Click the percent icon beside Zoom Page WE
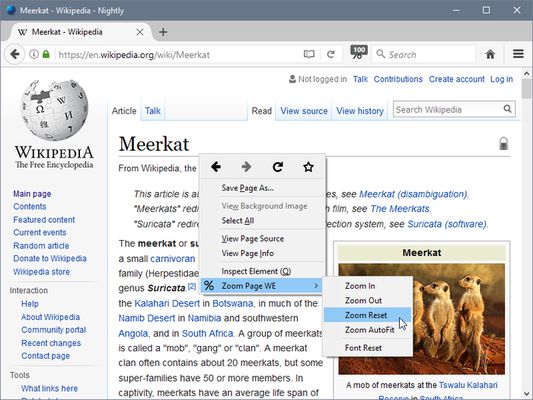Screen dimensions: 533x400 click(x=209, y=286)
